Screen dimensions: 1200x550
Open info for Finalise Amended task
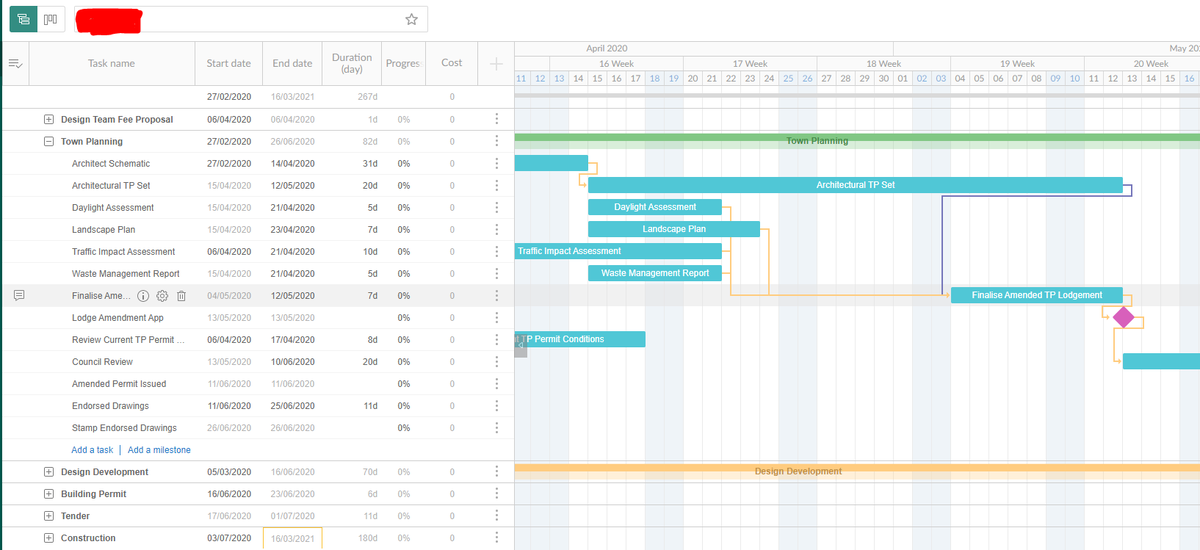pyautogui.click(x=143, y=296)
